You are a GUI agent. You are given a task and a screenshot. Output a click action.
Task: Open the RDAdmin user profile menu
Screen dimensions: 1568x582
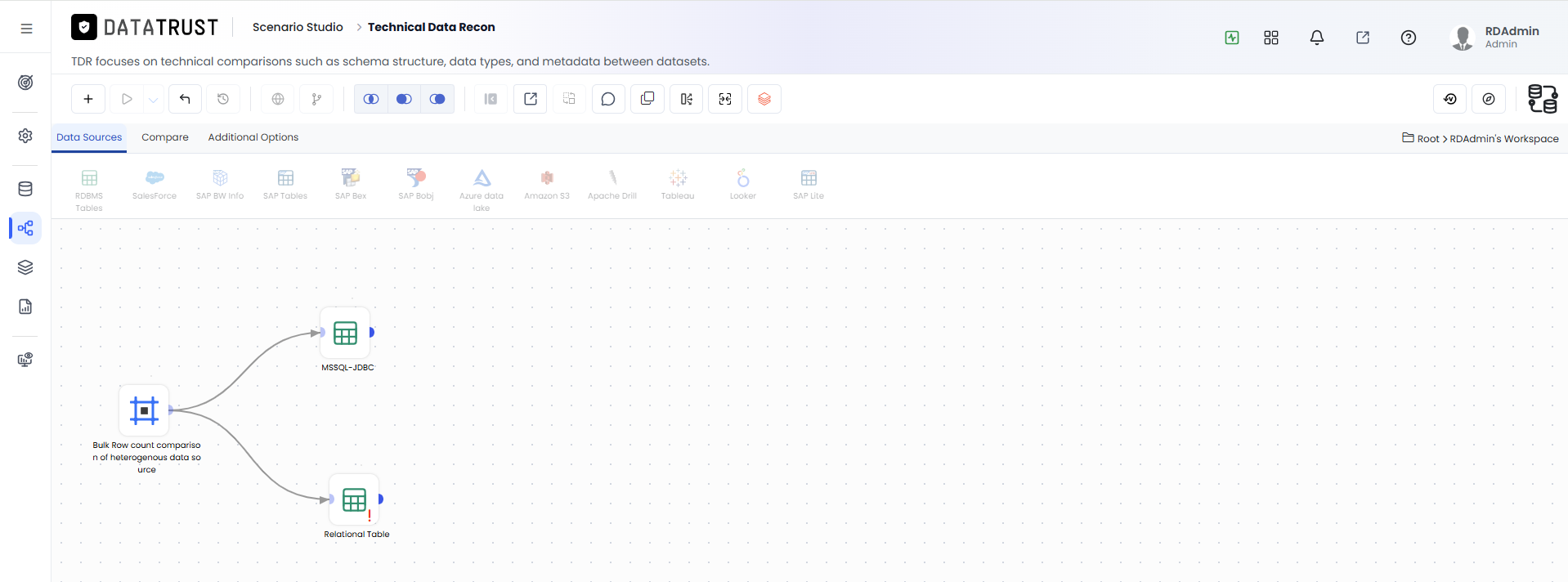click(x=1496, y=37)
